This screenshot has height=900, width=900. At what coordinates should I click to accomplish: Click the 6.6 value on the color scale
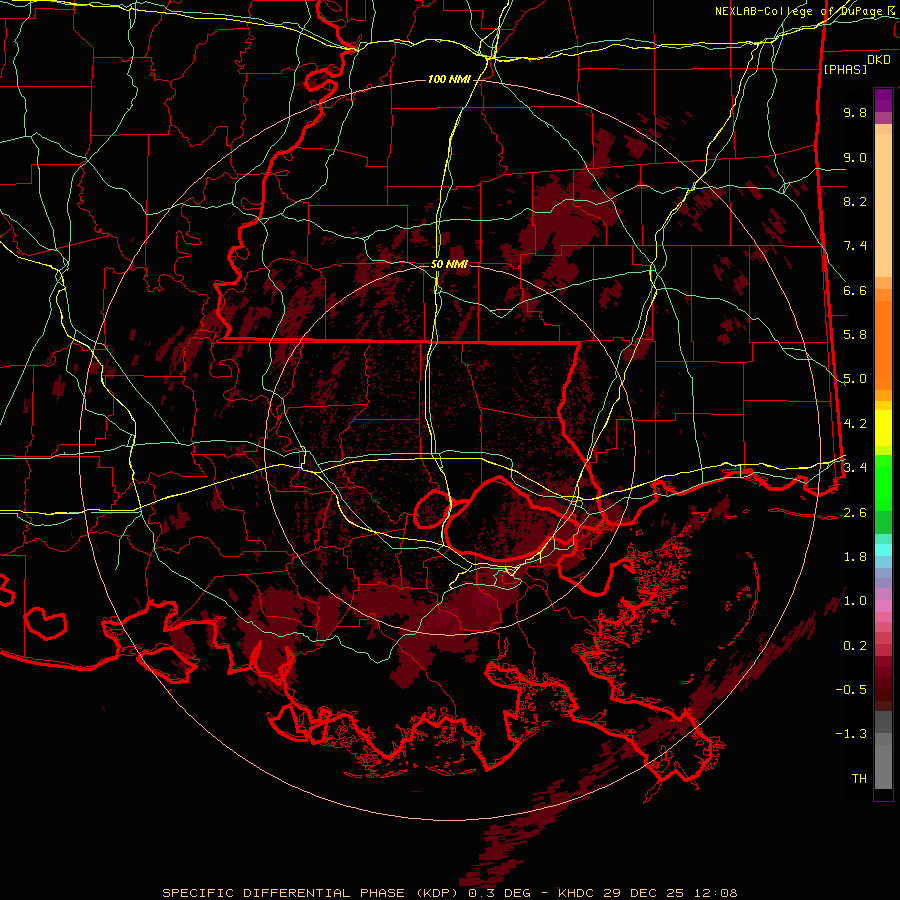click(x=855, y=290)
